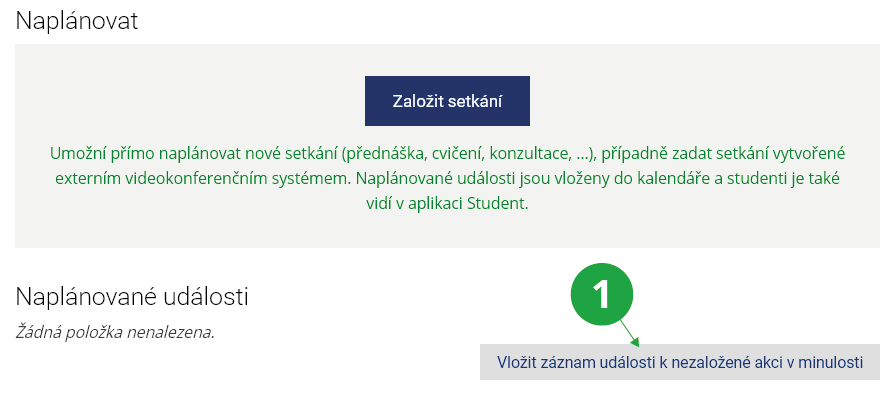Click the "Založit setkání" button
This screenshot has width=892, height=410.
click(x=446, y=101)
